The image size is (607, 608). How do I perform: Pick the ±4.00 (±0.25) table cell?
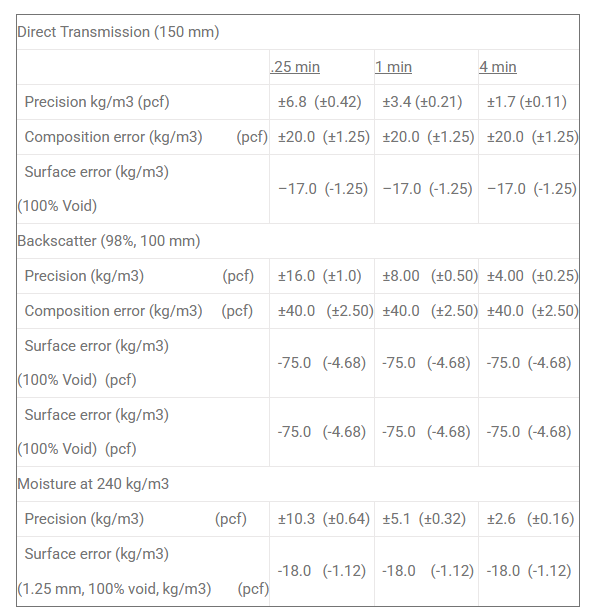click(532, 276)
